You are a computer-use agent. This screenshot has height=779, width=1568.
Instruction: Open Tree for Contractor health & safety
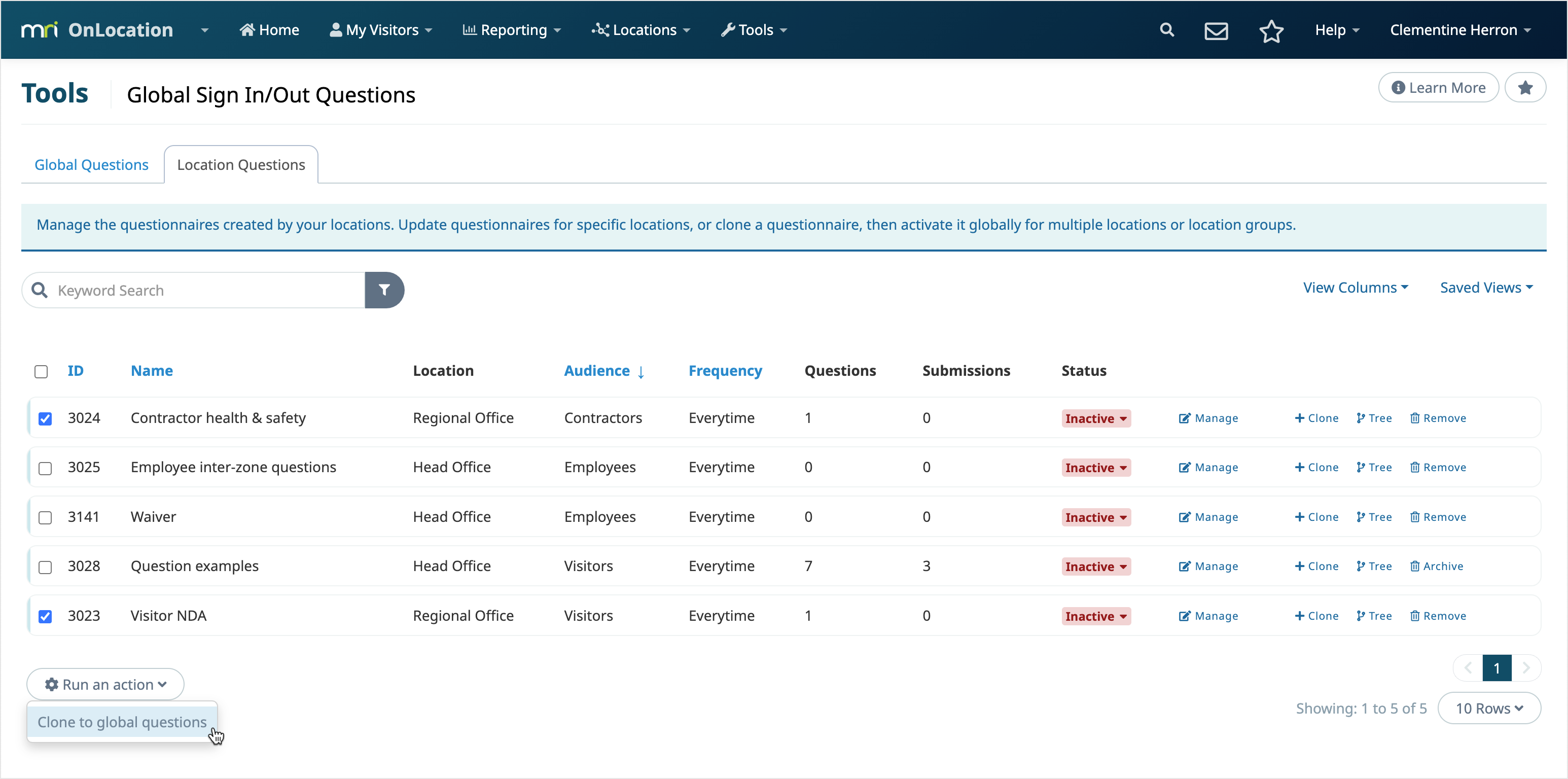(1374, 418)
